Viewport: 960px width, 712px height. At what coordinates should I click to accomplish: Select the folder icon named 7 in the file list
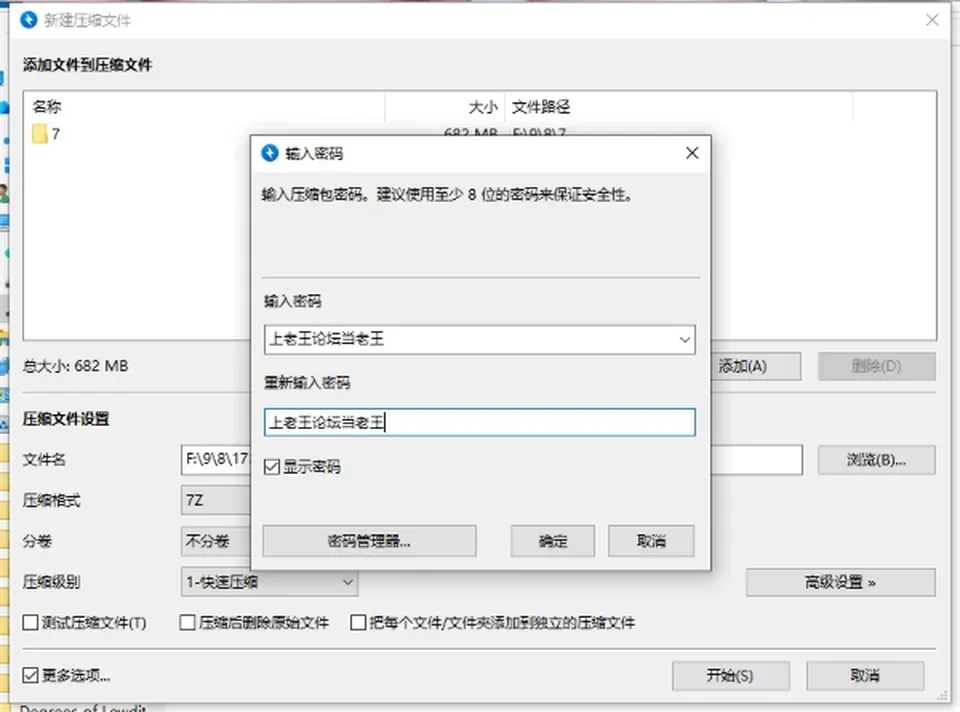(40, 133)
